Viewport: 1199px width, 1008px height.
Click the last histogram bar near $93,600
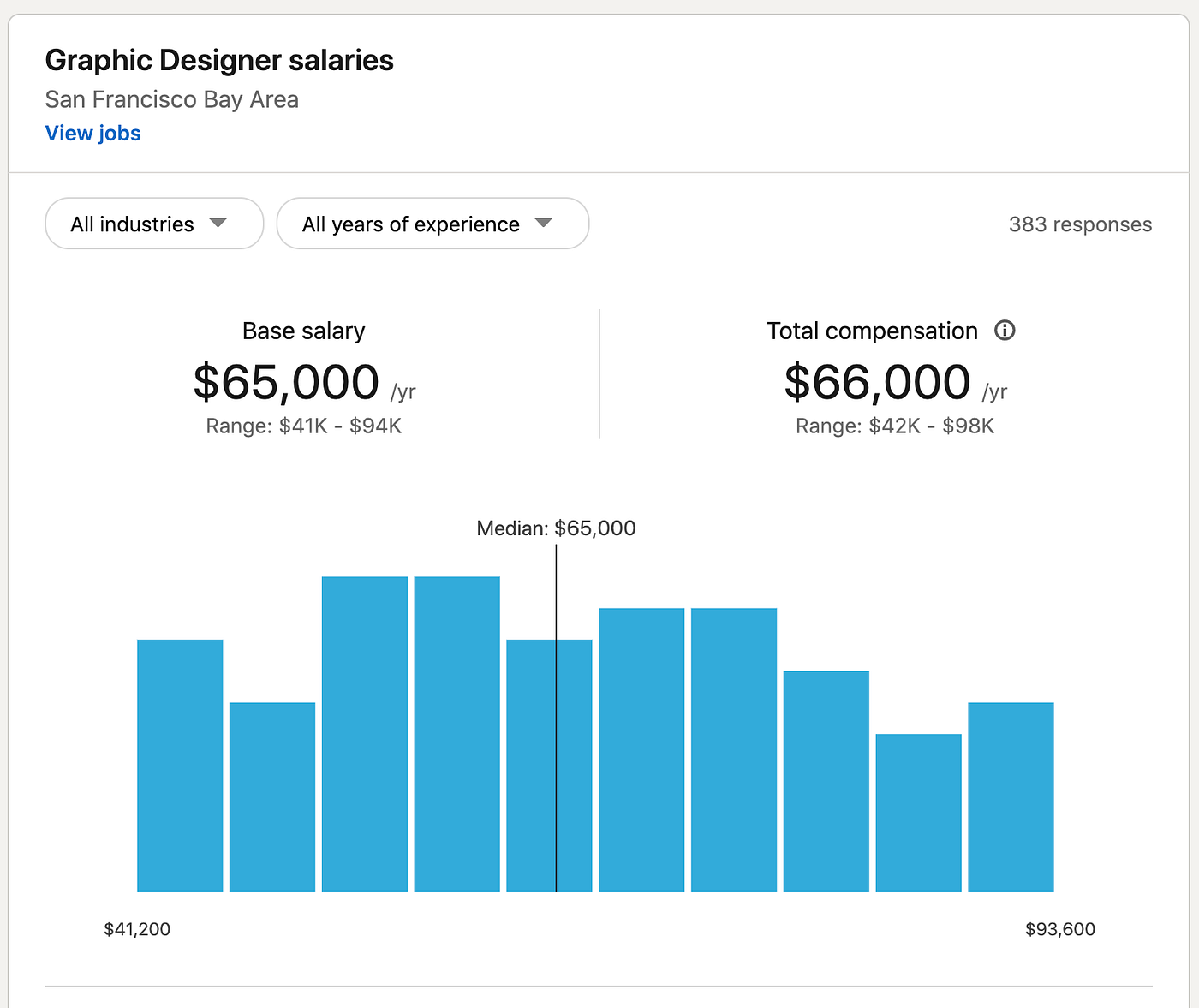1011,796
